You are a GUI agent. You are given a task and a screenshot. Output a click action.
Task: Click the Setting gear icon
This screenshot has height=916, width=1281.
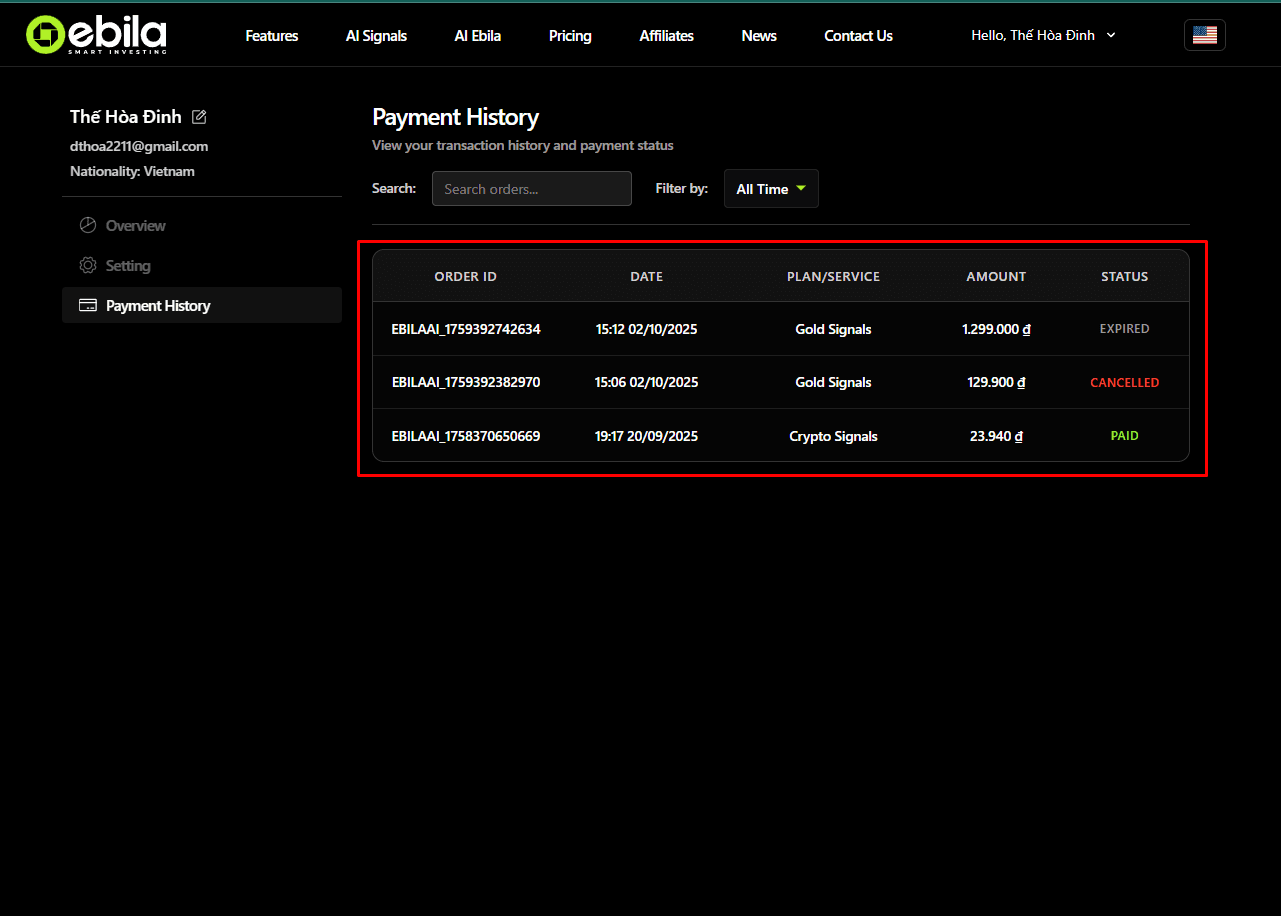pyautogui.click(x=87, y=265)
